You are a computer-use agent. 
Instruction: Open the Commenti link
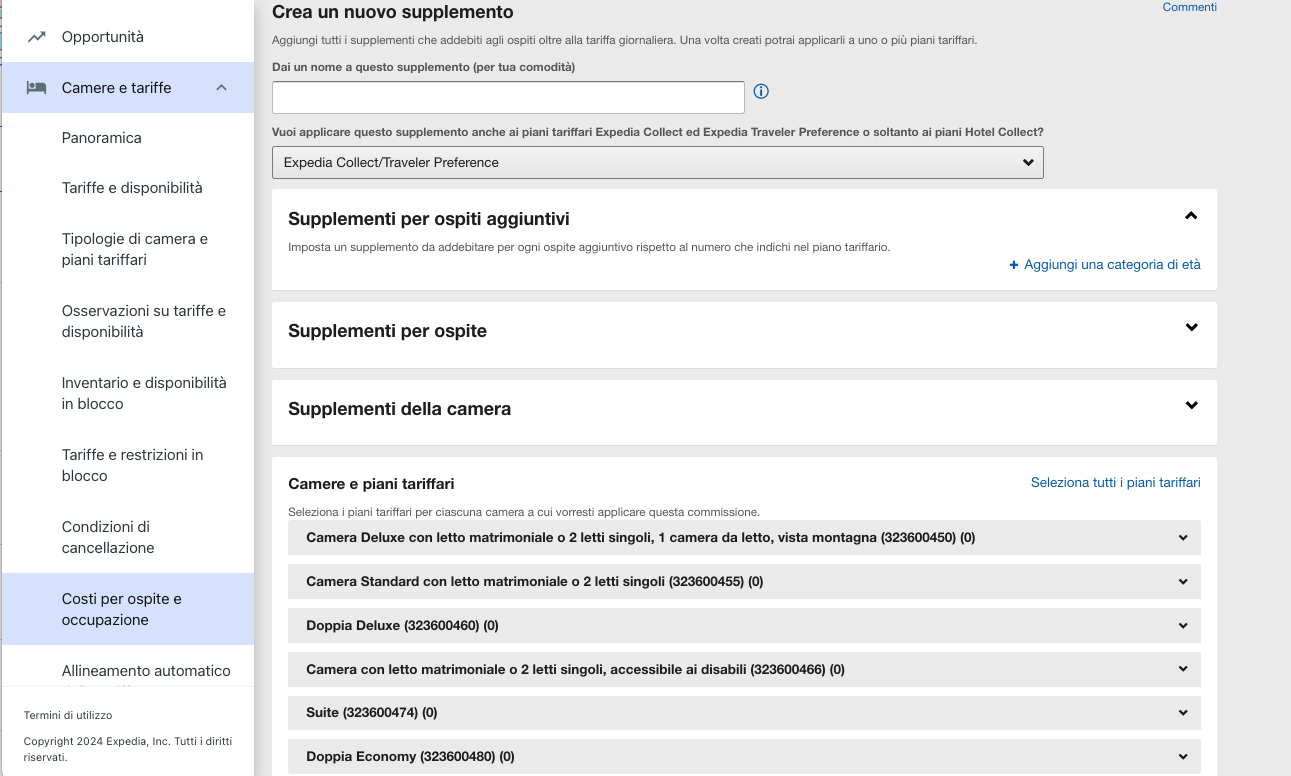1190,8
